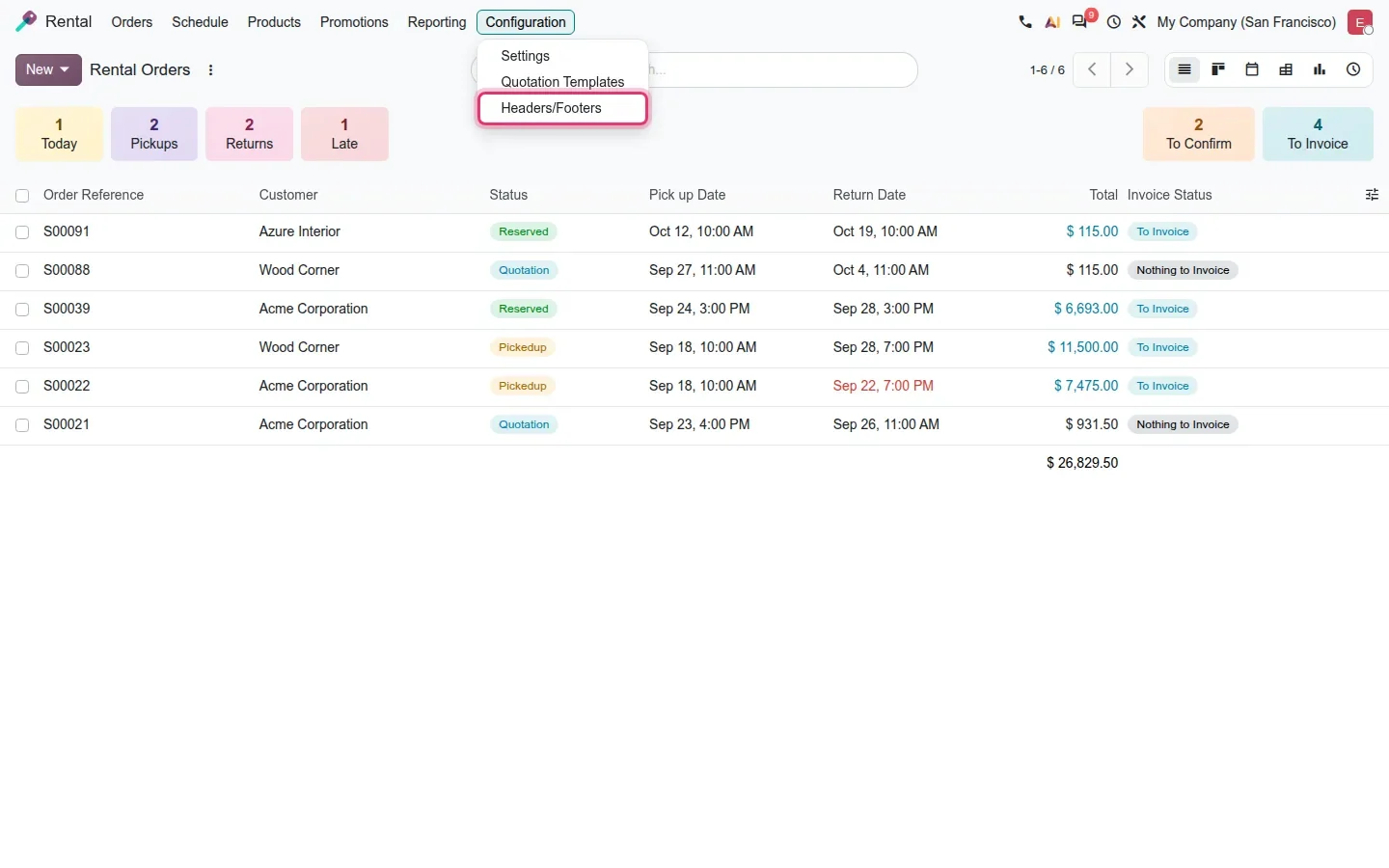Open the Promotions menu
Viewport: 1389px width, 868px height.
pyautogui.click(x=354, y=22)
